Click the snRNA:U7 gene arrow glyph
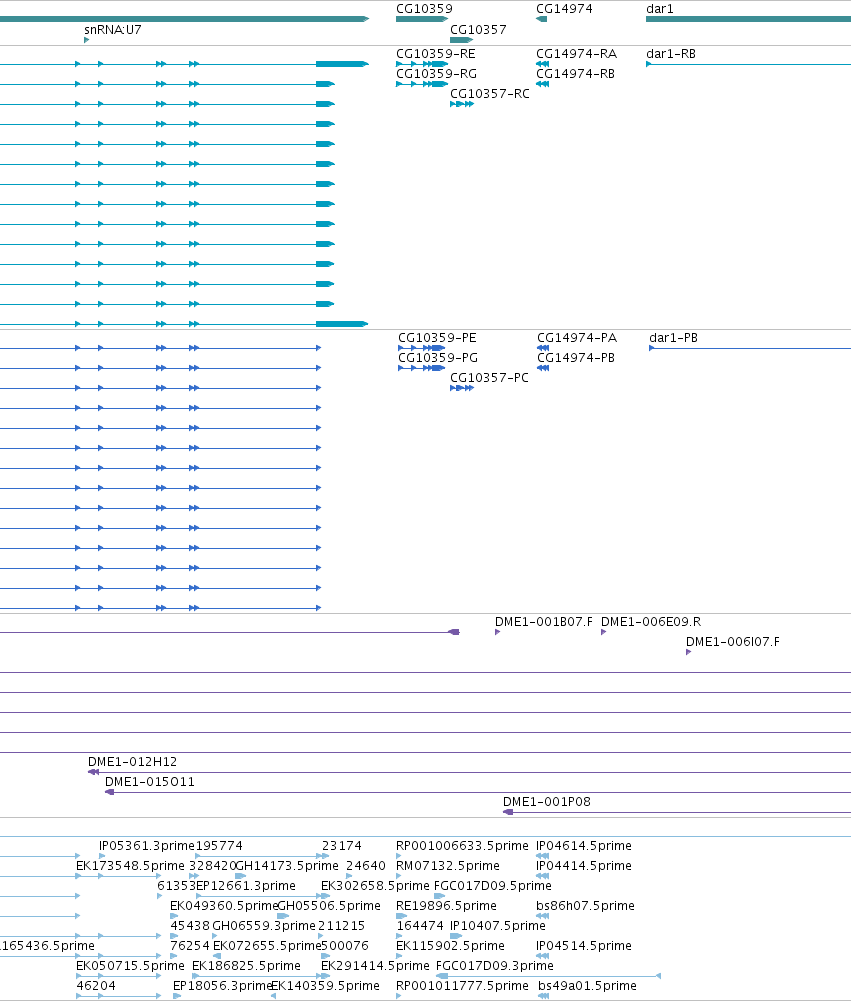The width and height of the screenshot is (851, 1001). 86,40
